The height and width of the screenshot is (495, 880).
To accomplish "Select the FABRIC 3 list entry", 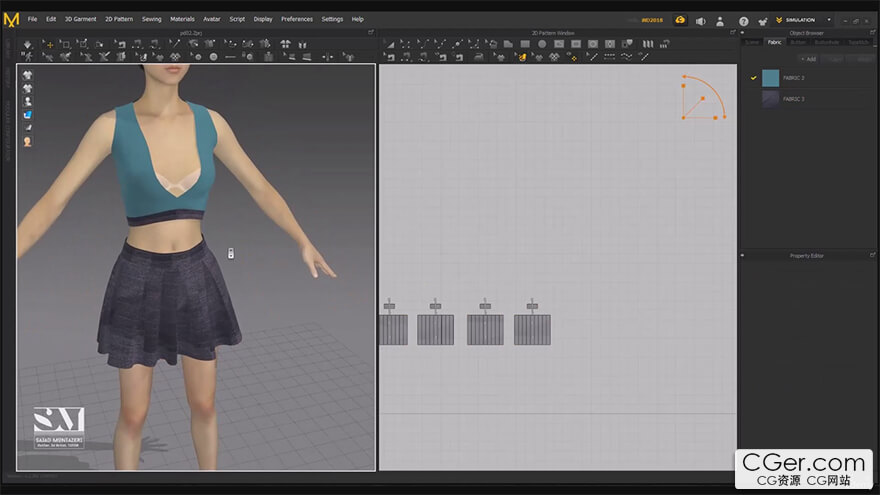I will [x=793, y=99].
